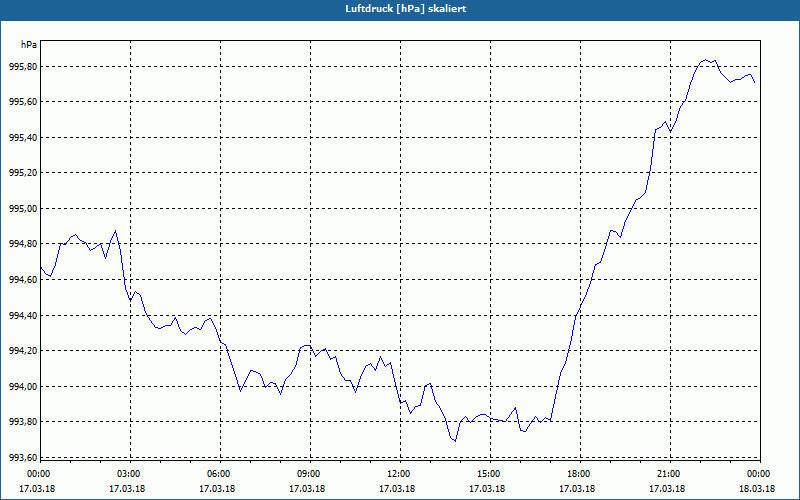Screen dimensions: 800x500
Task: Click the 00:00 time label above 17.03.18
Action: [37, 474]
